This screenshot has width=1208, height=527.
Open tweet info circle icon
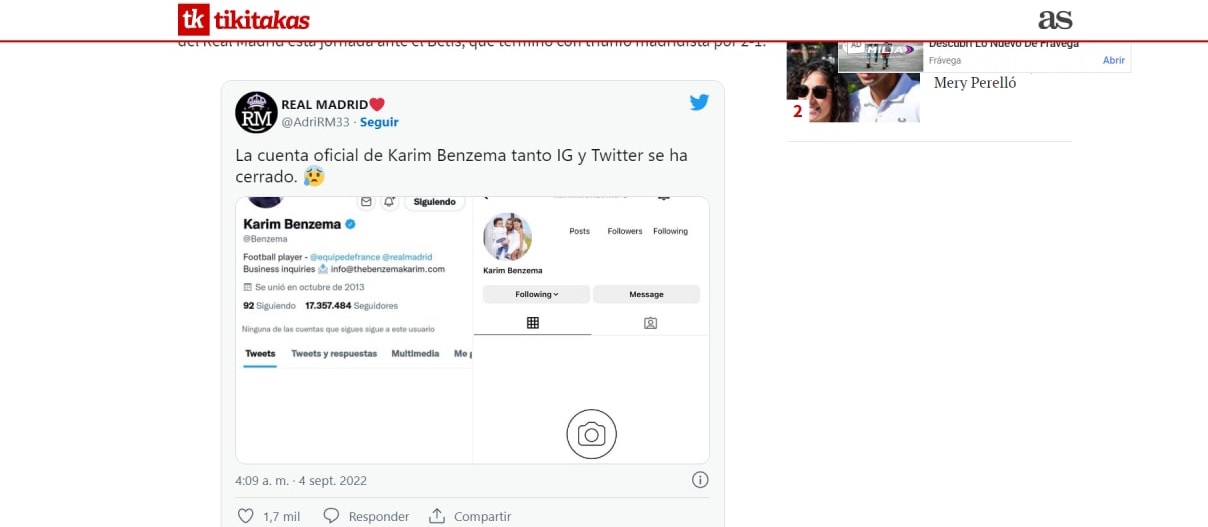click(701, 480)
